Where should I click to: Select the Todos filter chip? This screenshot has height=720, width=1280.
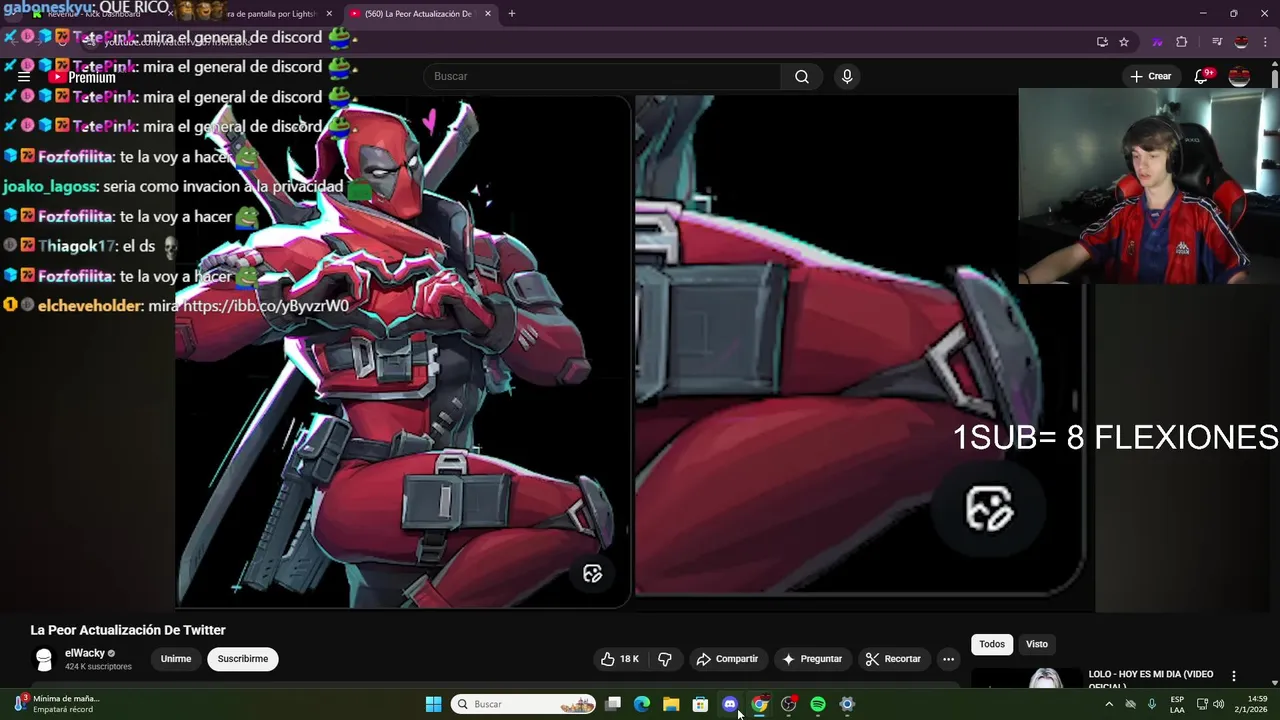coord(992,644)
